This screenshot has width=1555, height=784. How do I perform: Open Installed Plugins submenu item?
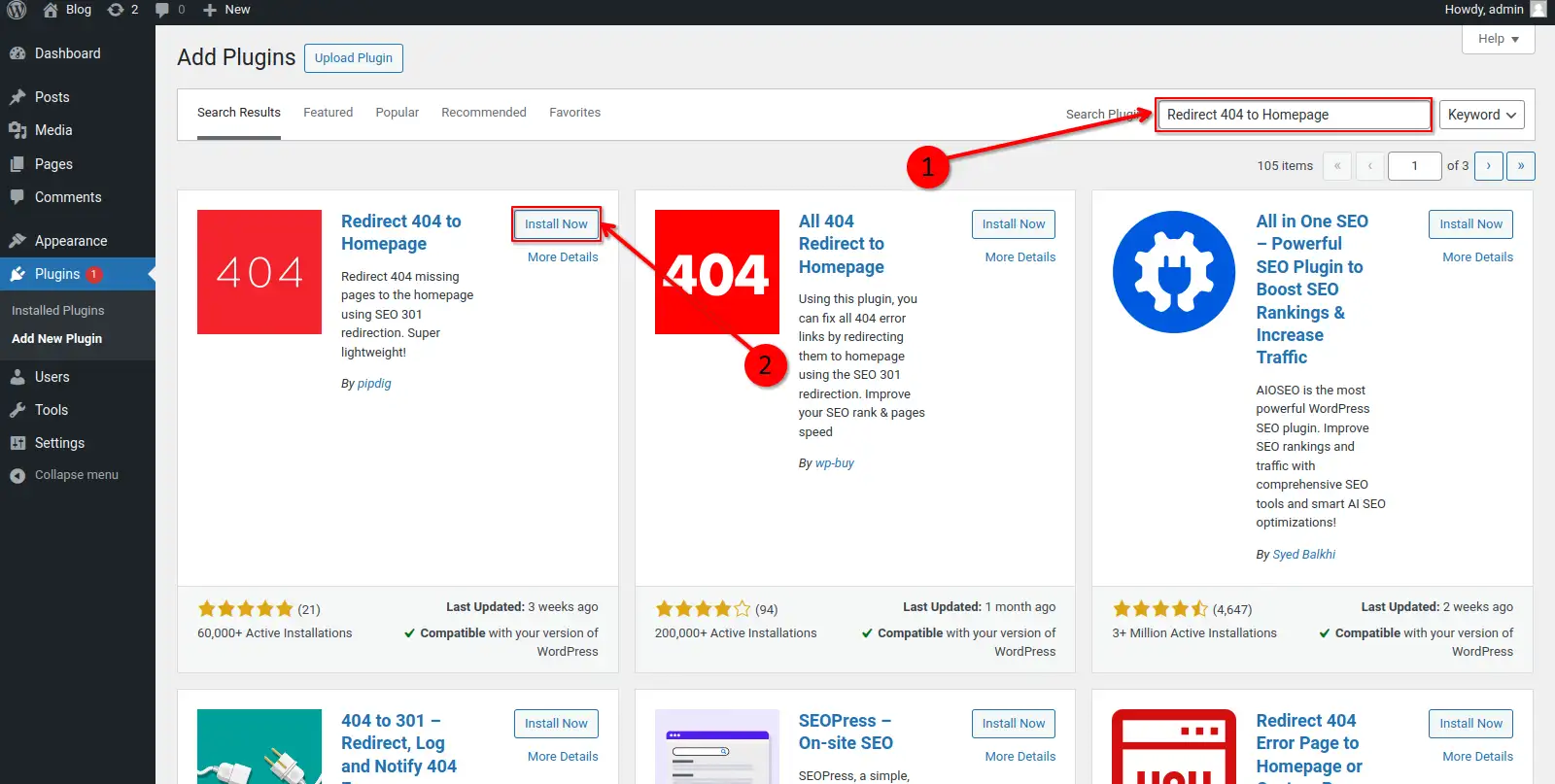[58, 311]
